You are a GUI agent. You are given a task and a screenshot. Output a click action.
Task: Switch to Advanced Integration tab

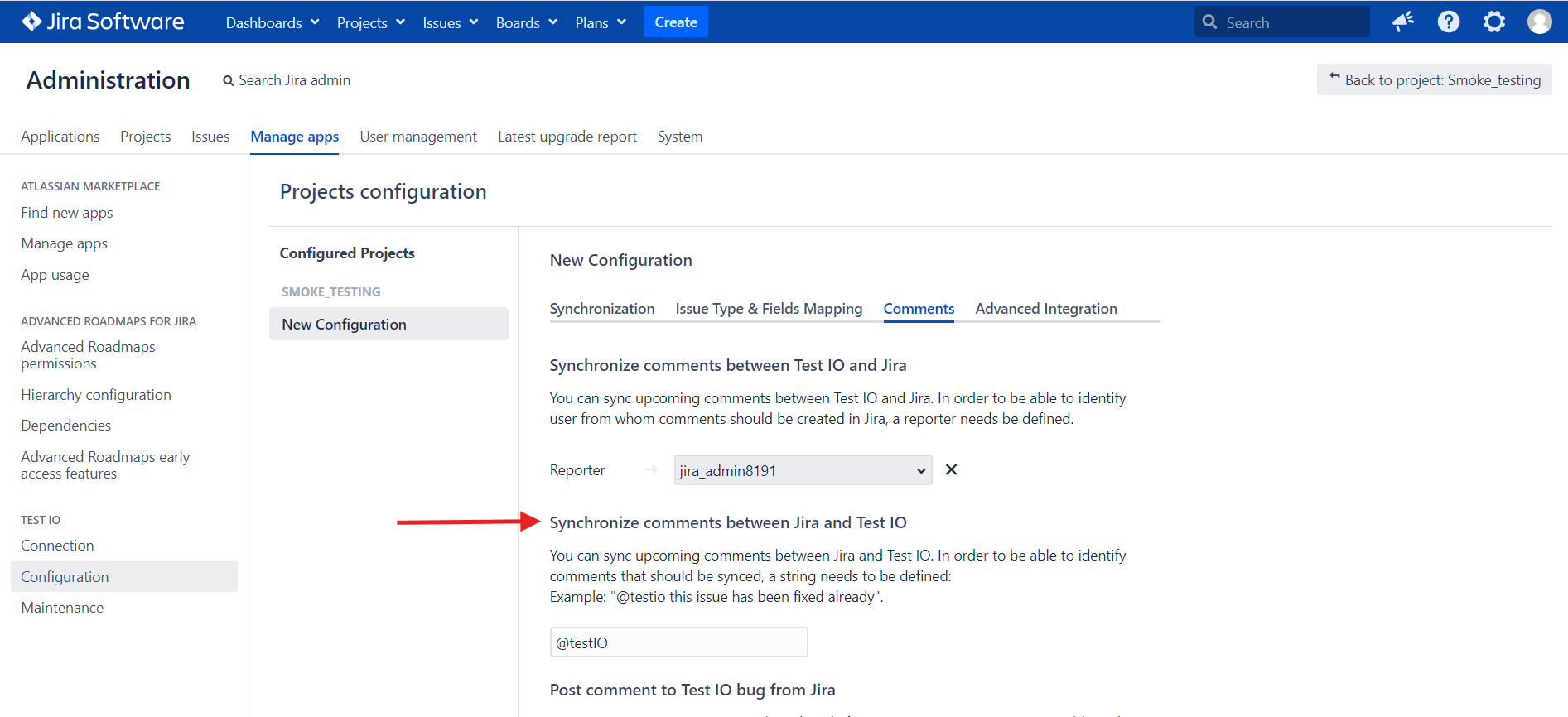coord(1046,309)
